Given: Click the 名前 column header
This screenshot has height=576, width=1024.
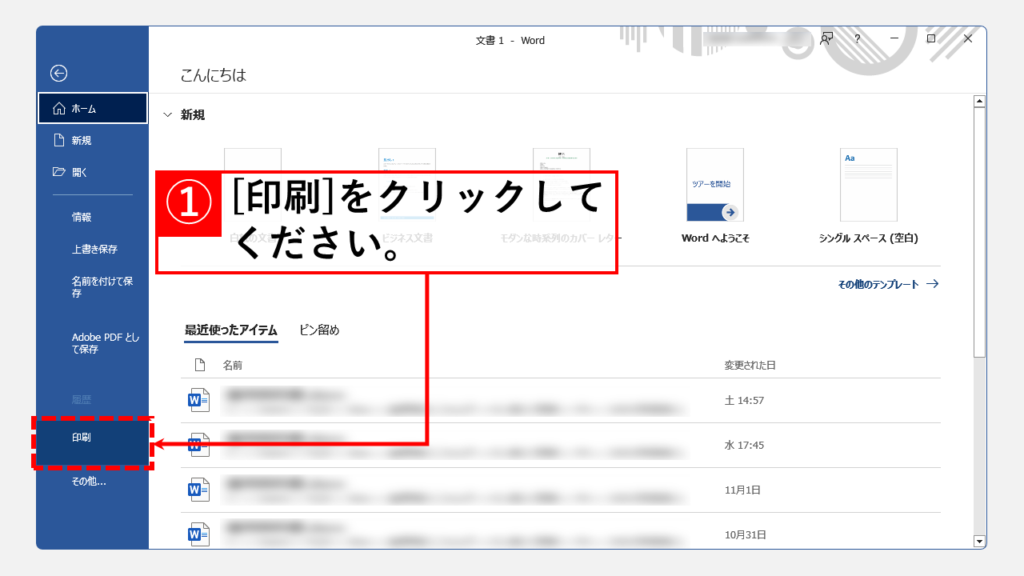Looking at the screenshot, I should coord(232,366).
